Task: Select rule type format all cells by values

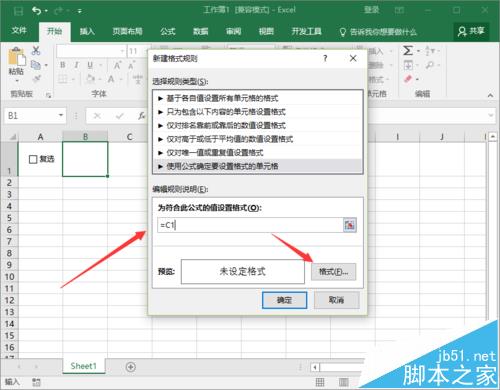Action: click(x=257, y=98)
